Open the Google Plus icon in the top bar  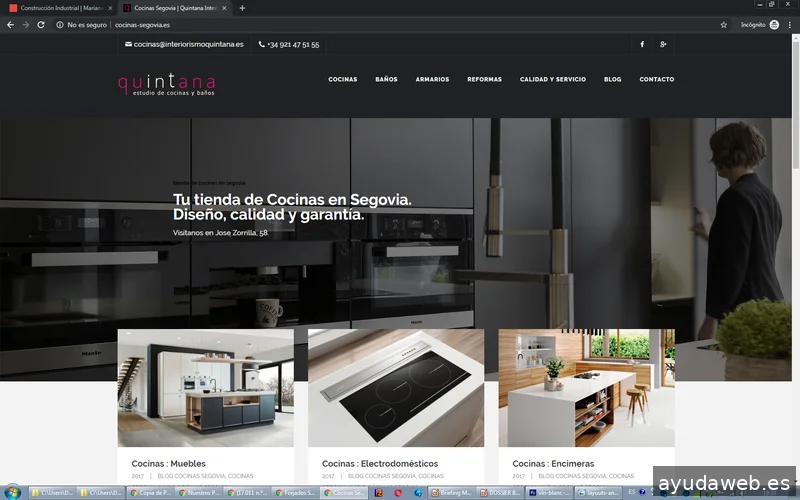(663, 44)
